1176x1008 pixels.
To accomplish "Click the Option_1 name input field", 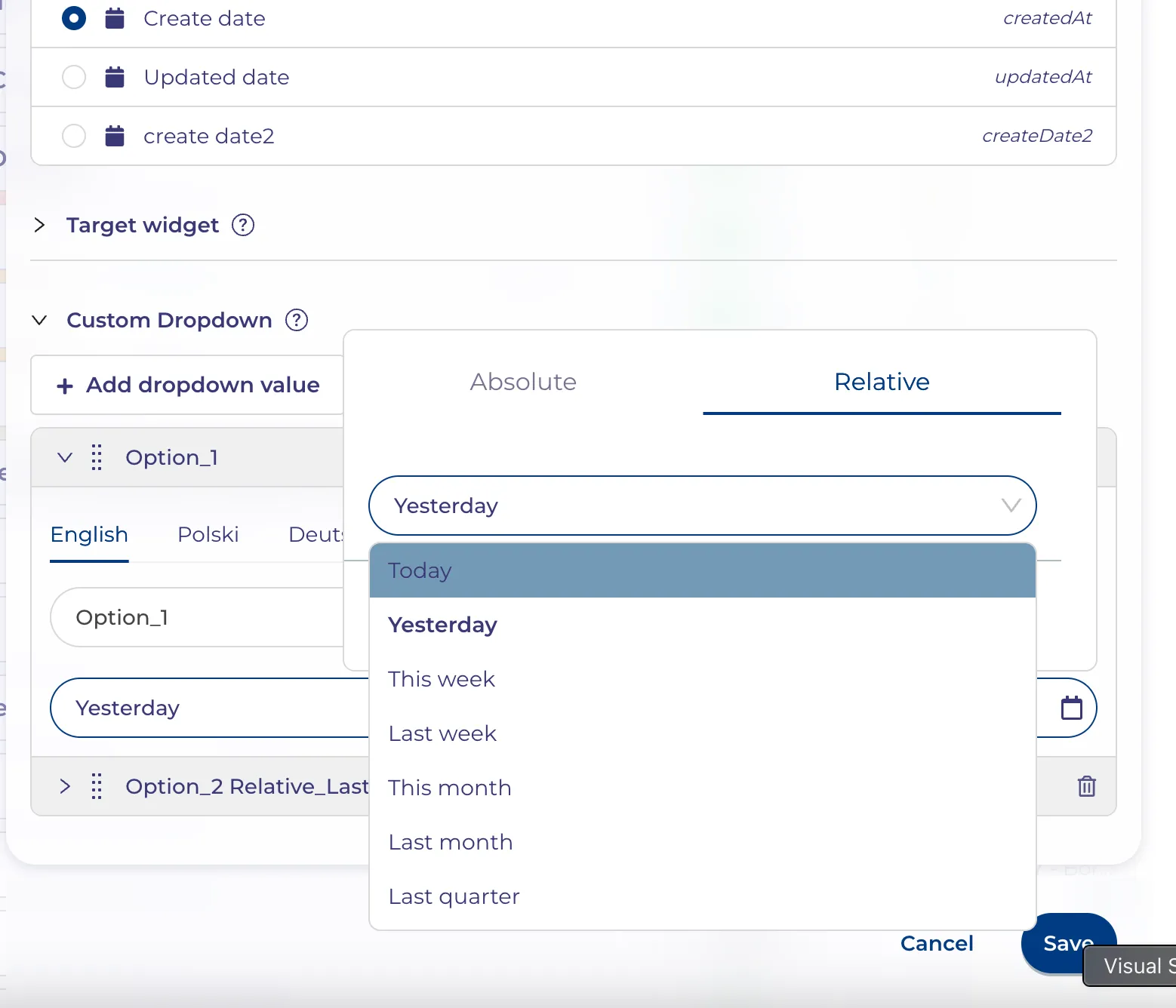I will tap(198, 617).
